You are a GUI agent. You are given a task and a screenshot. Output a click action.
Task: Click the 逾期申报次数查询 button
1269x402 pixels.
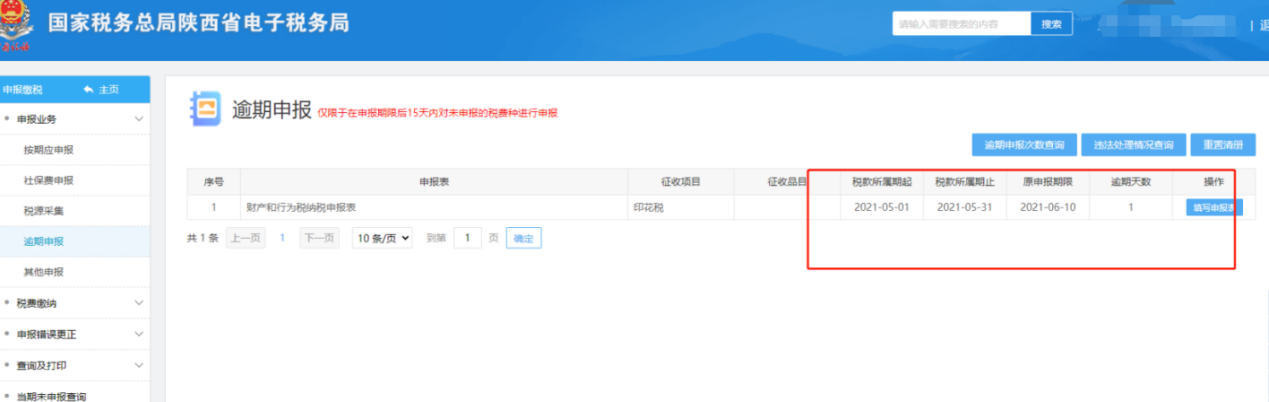1025,145
